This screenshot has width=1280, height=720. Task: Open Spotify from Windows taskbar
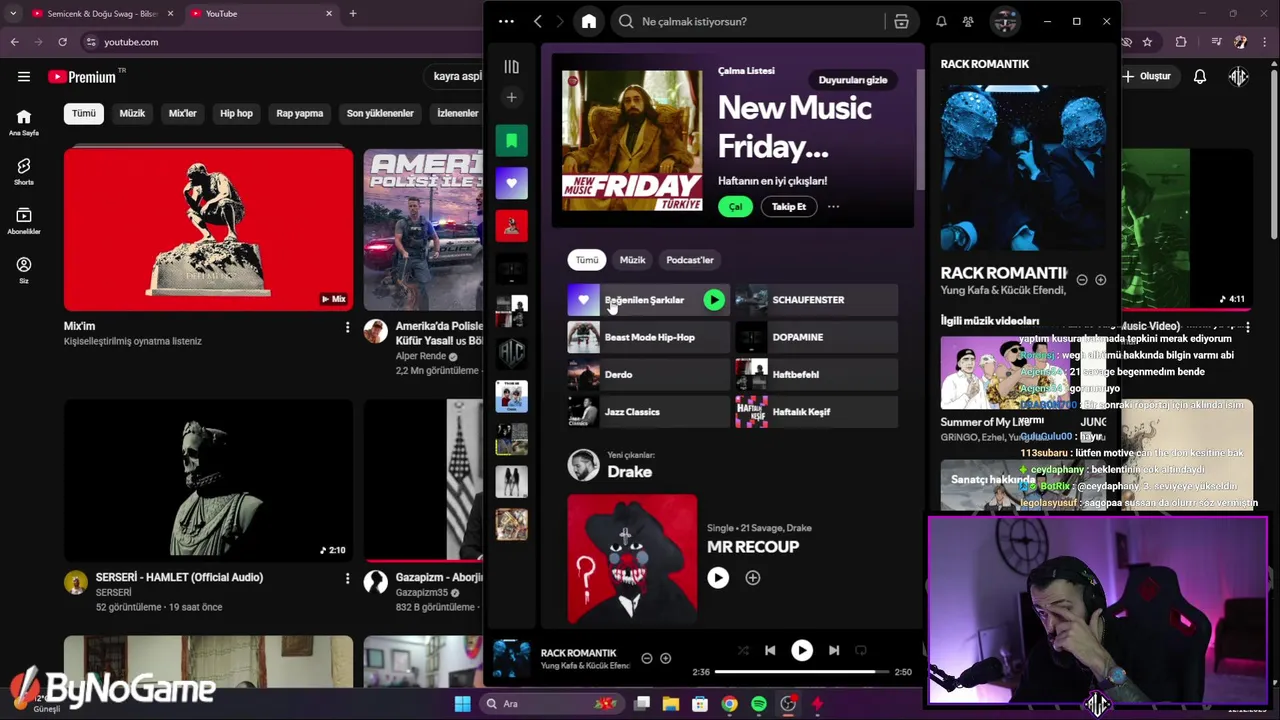click(x=759, y=704)
